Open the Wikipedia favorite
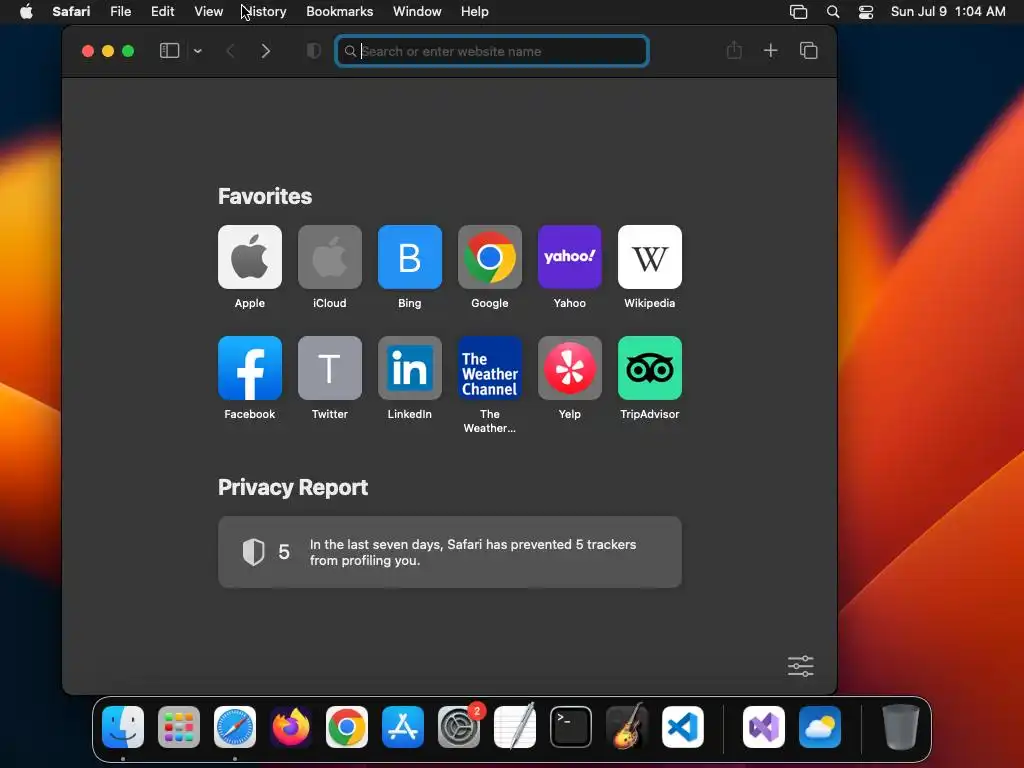Image resolution: width=1024 pixels, height=768 pixels. point(650,257)
